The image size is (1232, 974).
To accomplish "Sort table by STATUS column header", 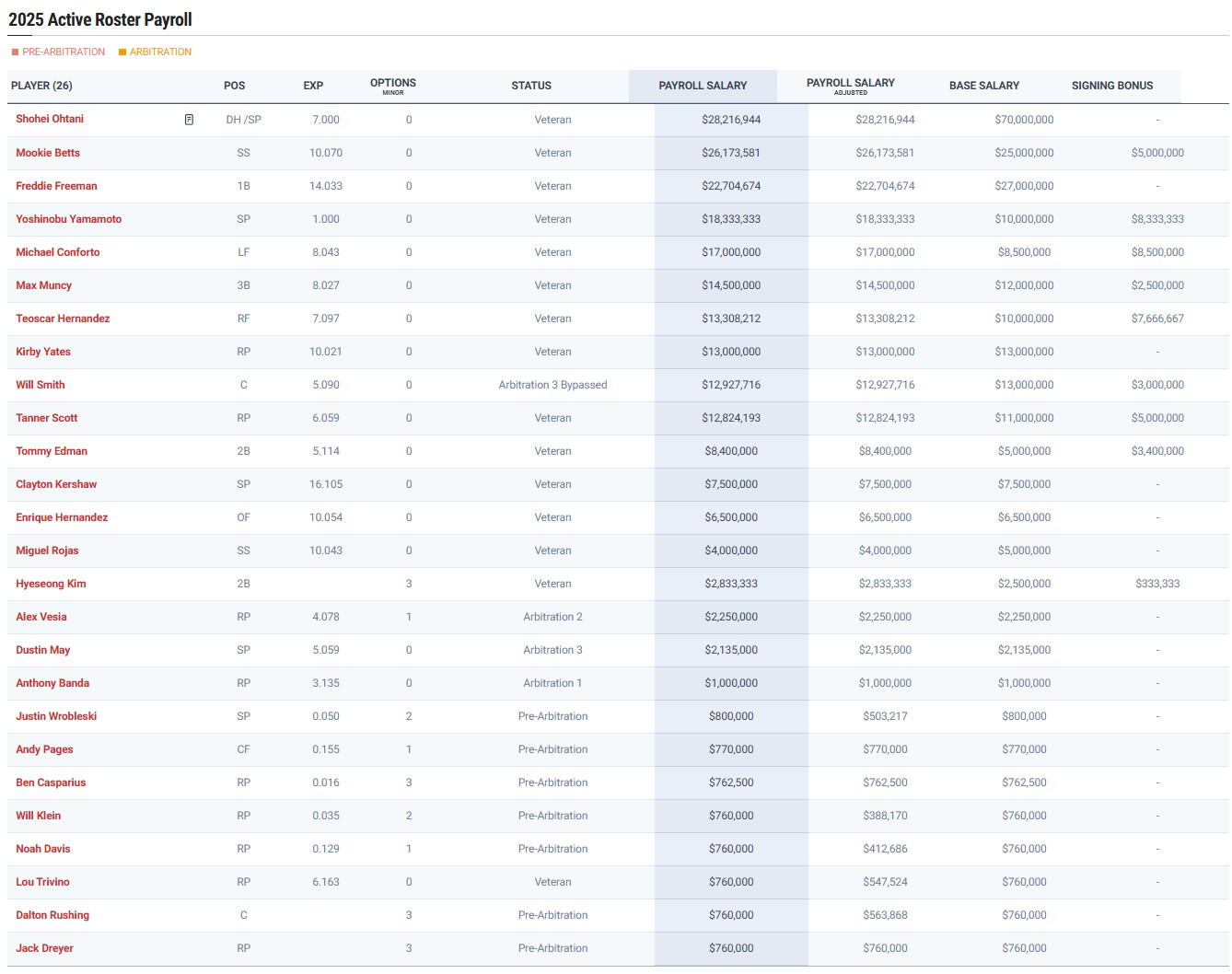I will coord(531,86).
